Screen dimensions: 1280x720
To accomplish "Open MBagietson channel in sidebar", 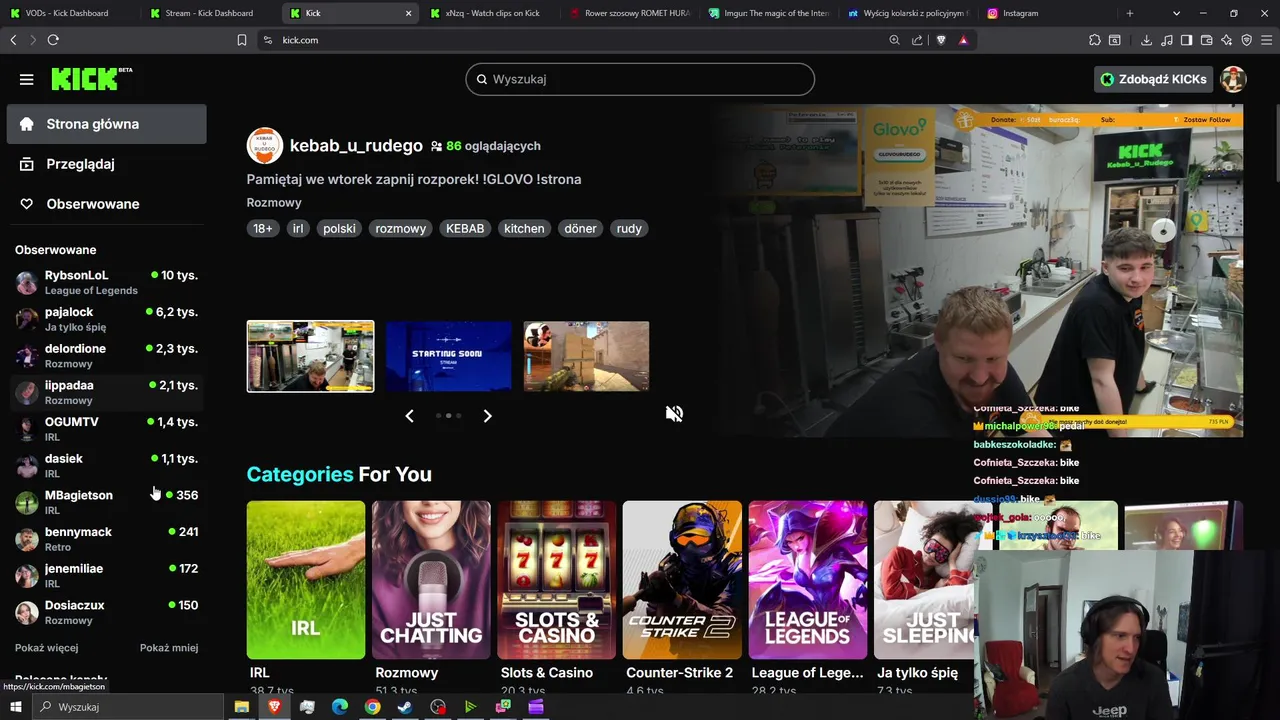I will [x=106, y=502].
